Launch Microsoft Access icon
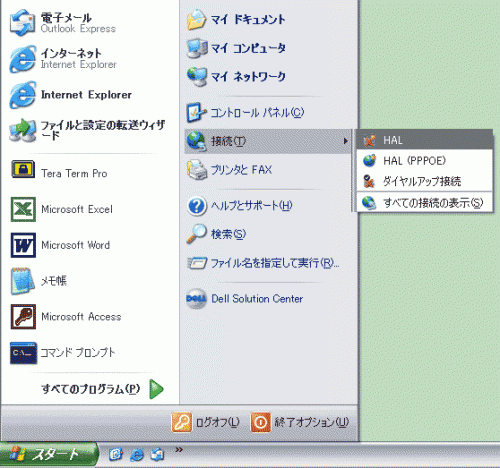The width and height of the screenshot is (500, 468). pos(23,317)
